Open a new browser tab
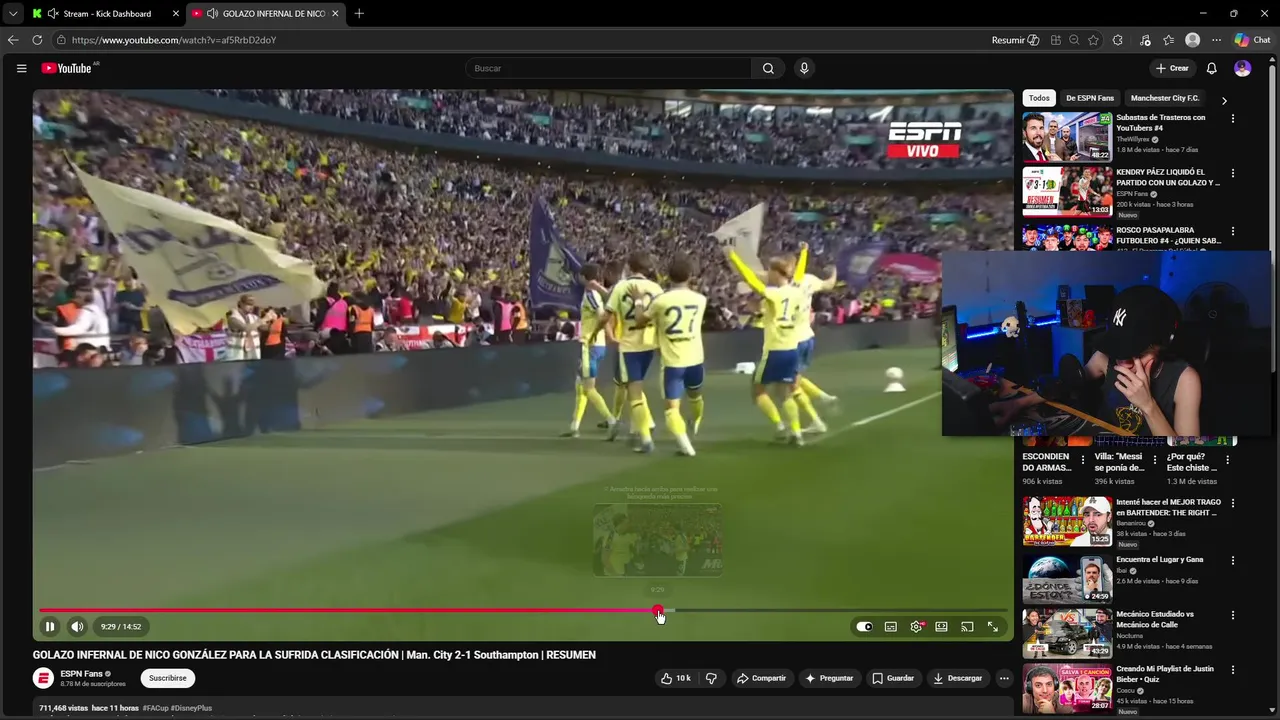The height and width of the screenshot is (720, 1280). point(359,14)
